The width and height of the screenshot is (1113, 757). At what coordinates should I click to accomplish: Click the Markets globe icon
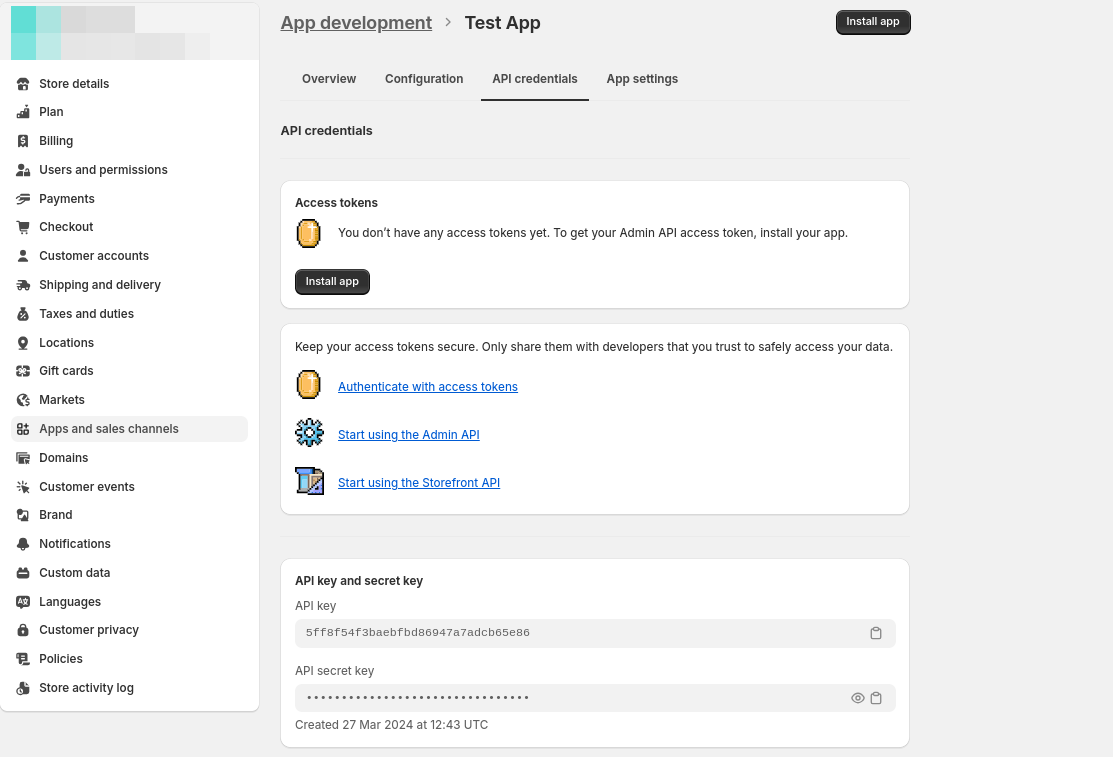[x=23, y=400]
